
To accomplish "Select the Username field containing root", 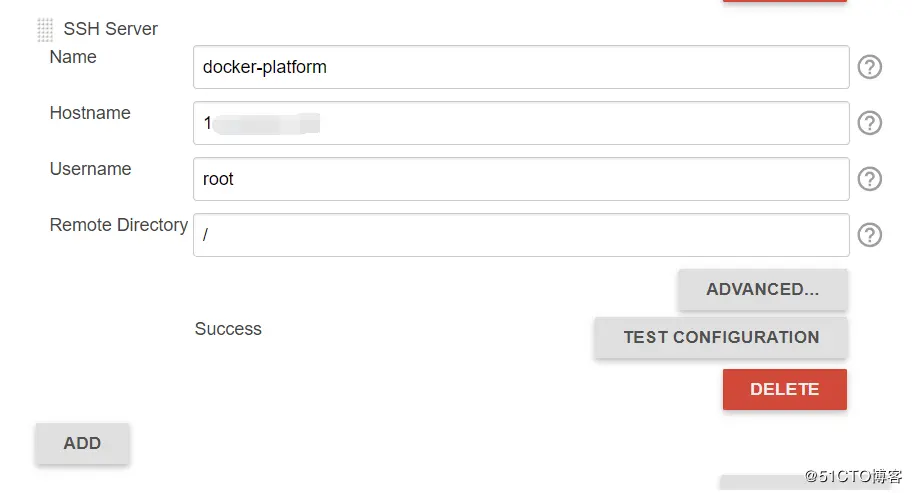I will coord(520,179).
